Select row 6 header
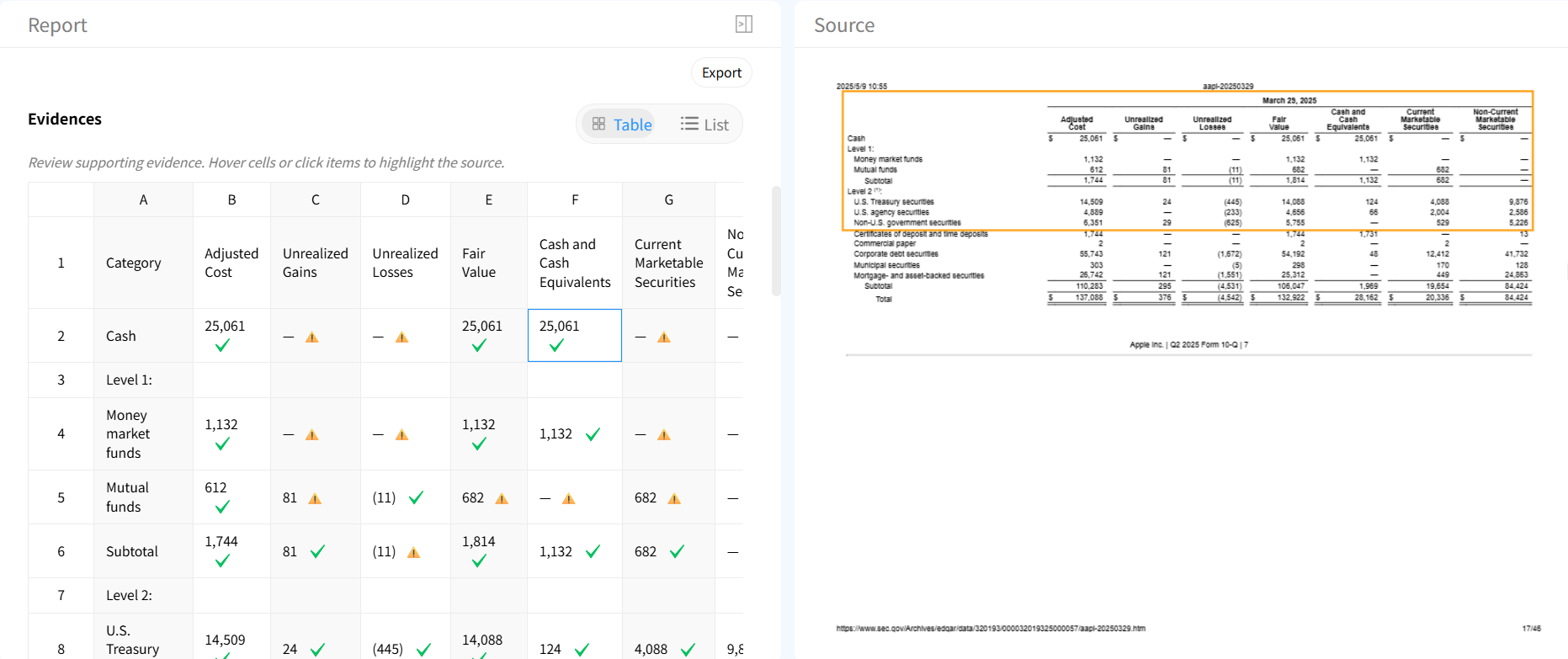1568x659 pixels. coord(61,551)
